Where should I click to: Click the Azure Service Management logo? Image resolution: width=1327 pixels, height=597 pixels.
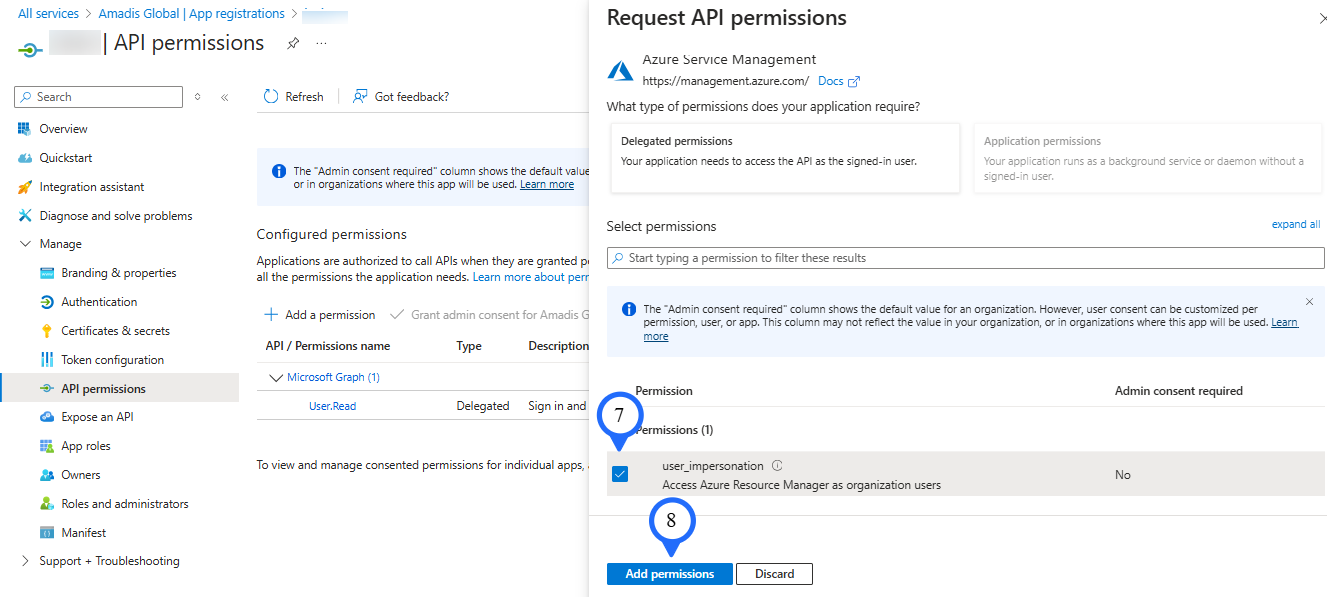(x=621, y=71)
